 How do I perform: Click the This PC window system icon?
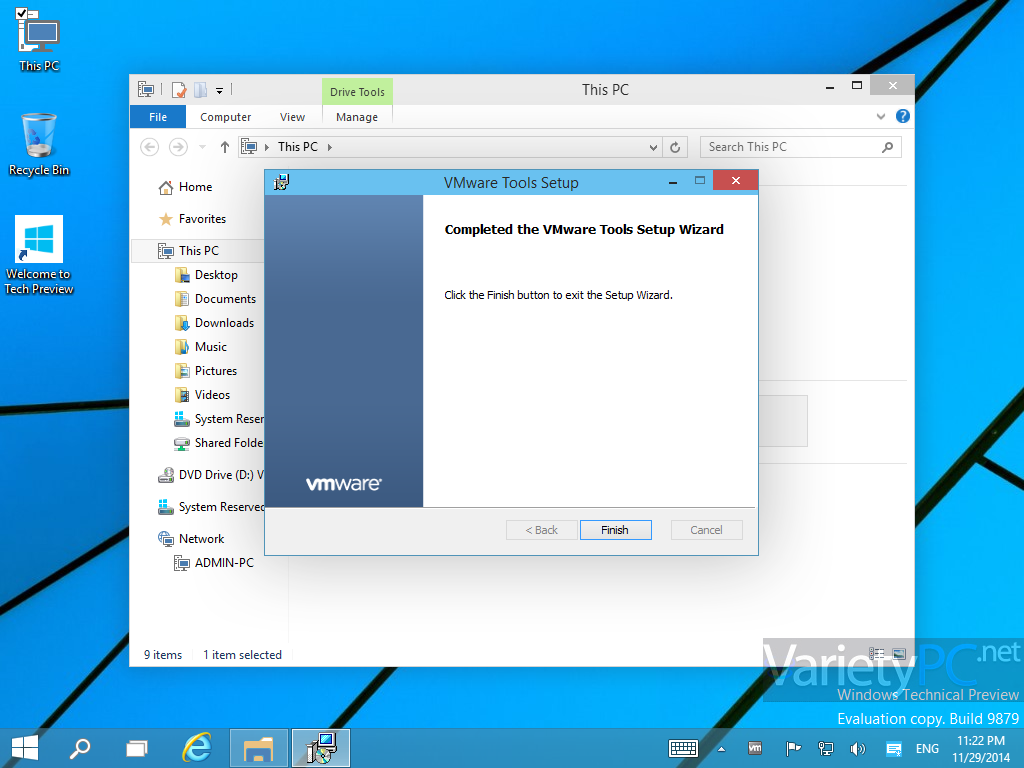(x=146, y=90)
